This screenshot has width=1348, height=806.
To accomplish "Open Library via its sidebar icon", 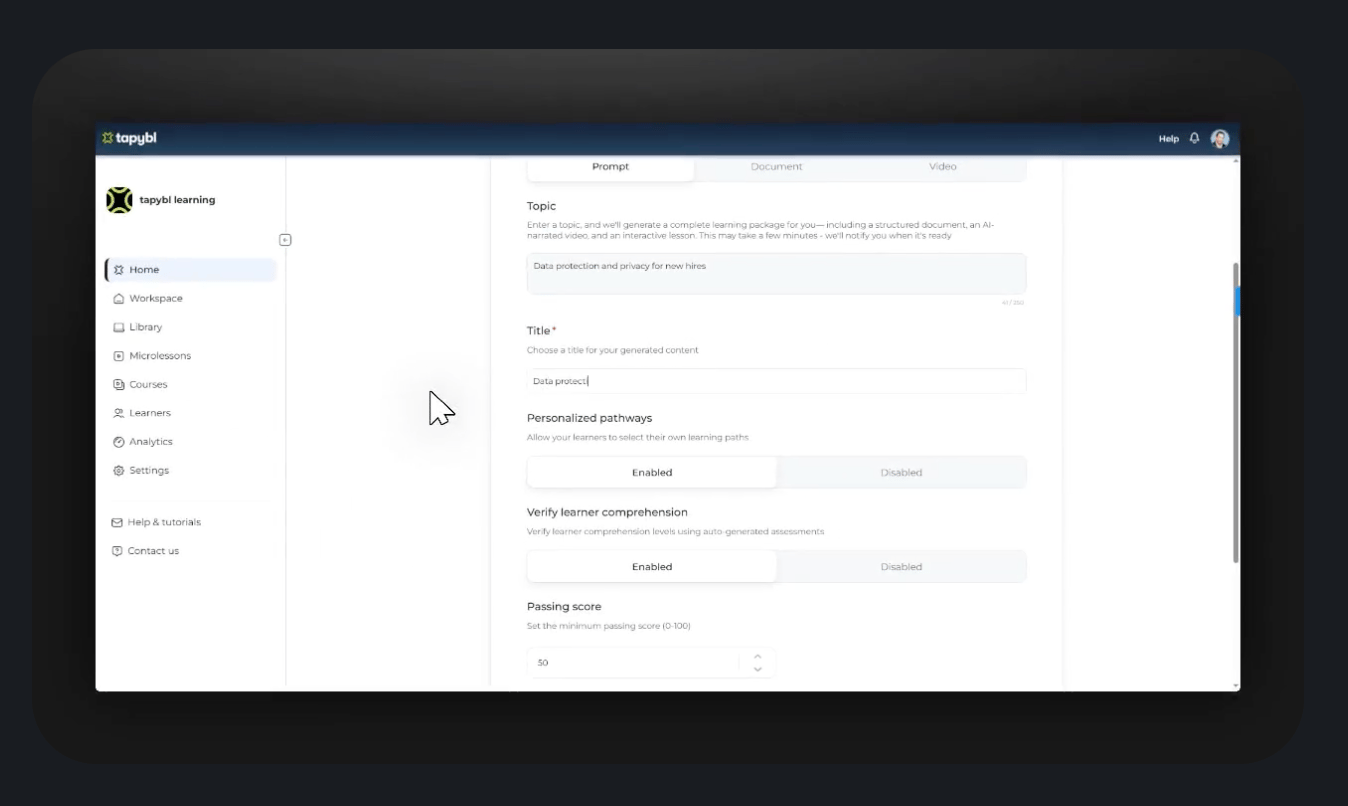I will (x=119, y=327).
